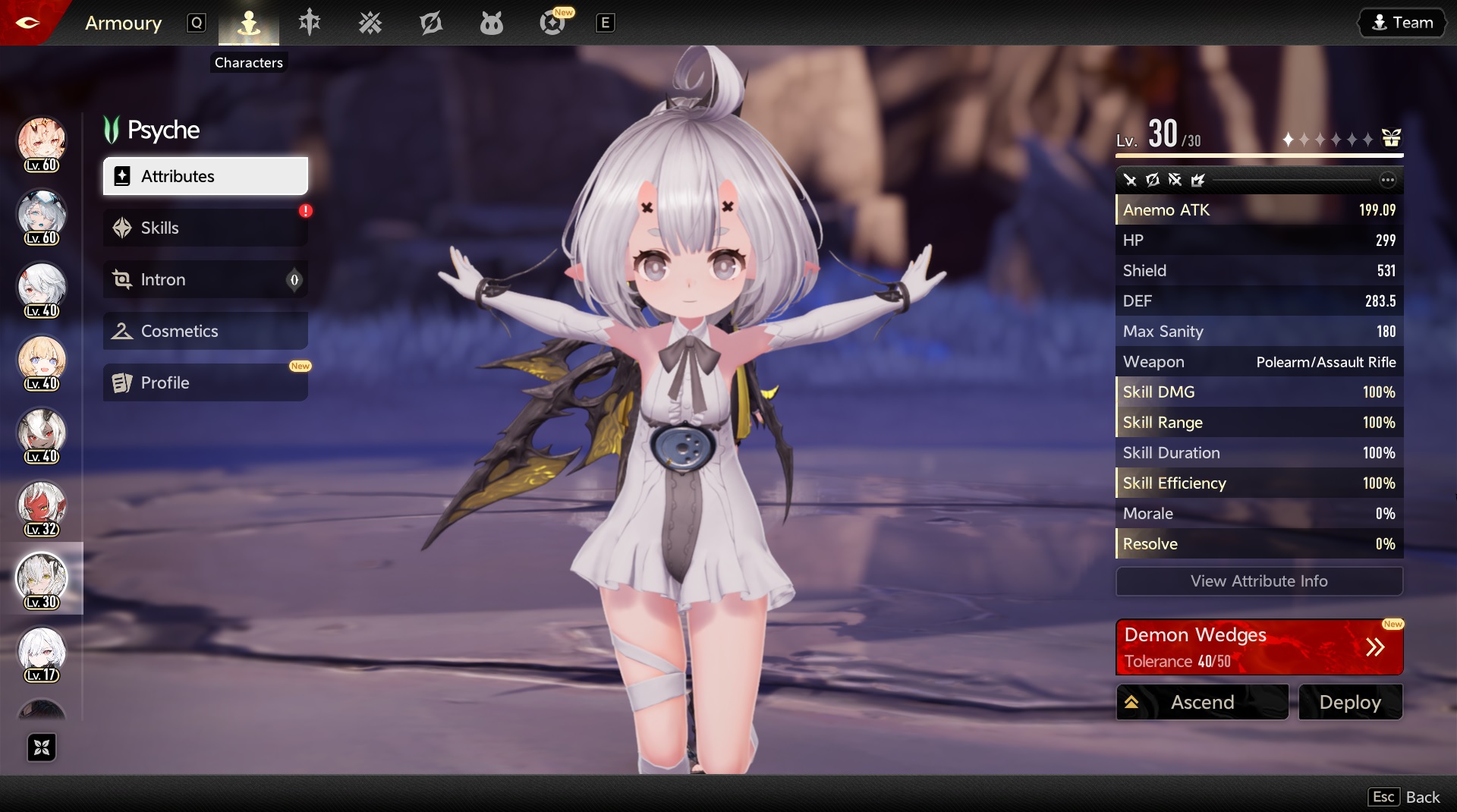Open the slashed-shield Armoury tab
Viewport: 1457px width, 812px height.
(431, 23)
